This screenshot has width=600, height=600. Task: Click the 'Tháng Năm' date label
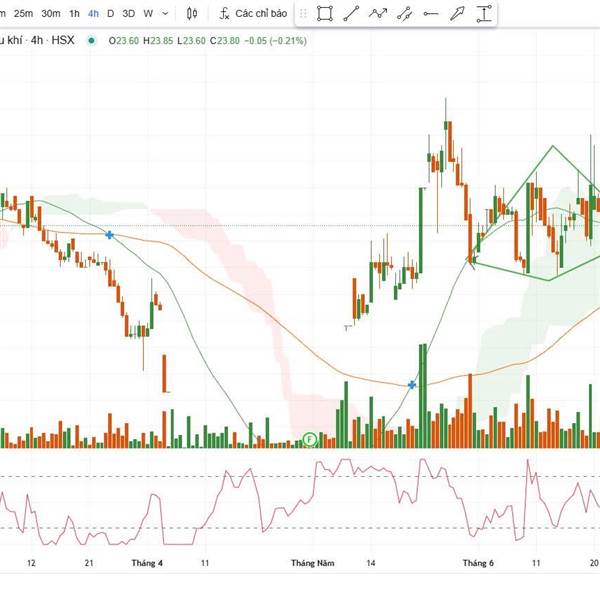[x=312, y=563]
